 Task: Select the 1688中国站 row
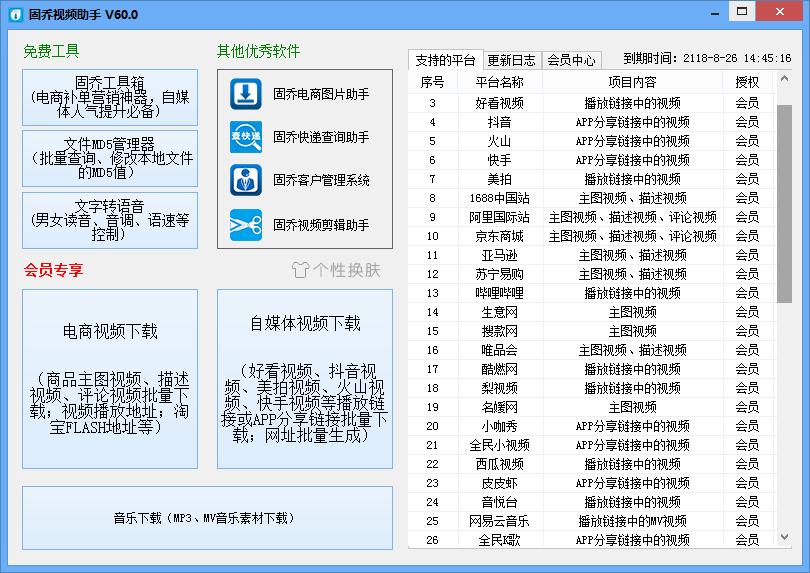pyautogui.click(x=591, y=198)
